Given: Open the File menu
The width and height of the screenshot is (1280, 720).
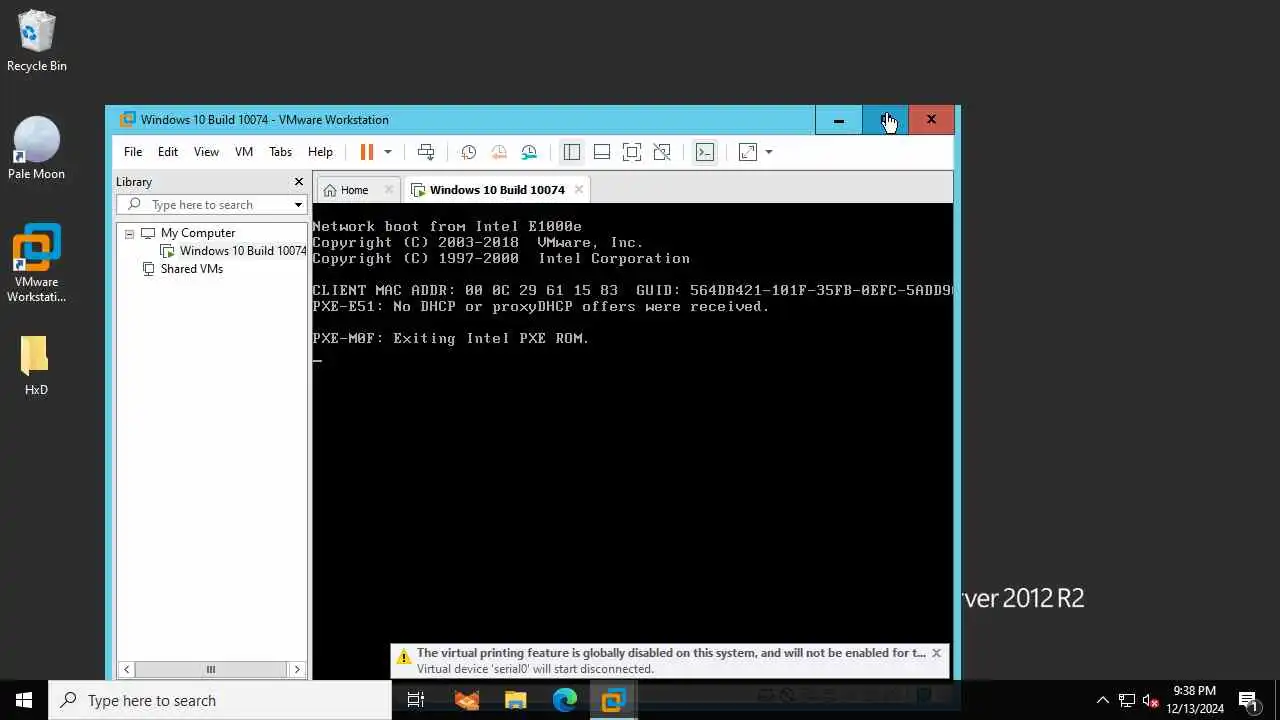Looking at the screenshot, I should [x=133, y=152].
